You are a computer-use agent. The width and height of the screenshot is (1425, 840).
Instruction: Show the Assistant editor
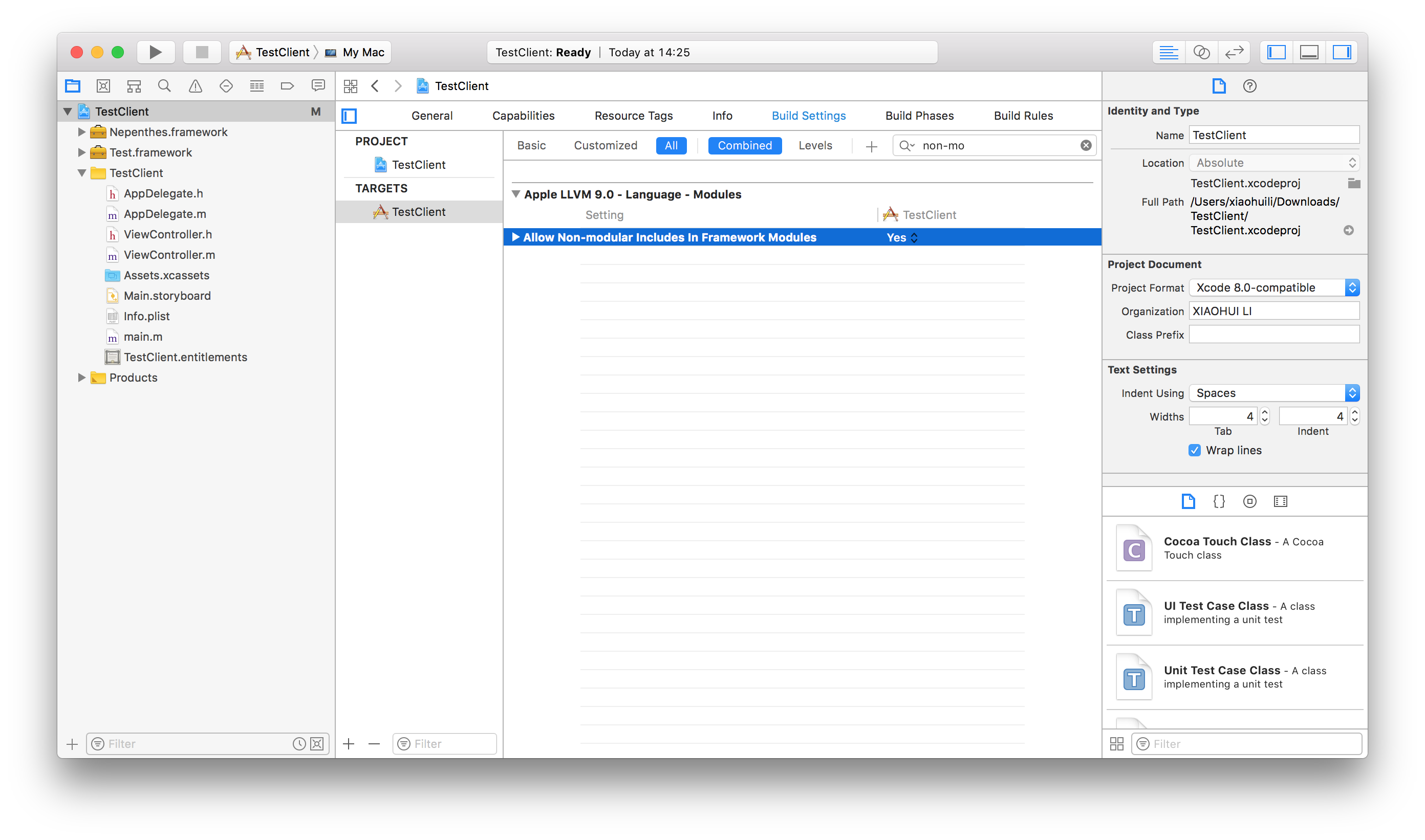click(x=1201, y=52)
